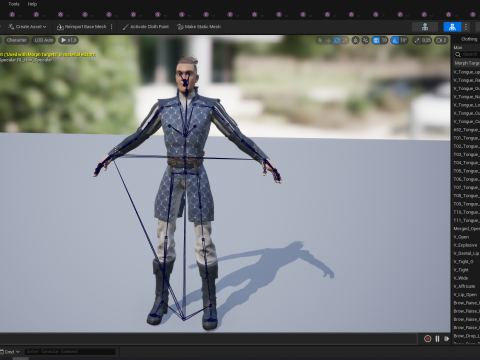Open the playback speed x1.0 menu

pyautogui.click(x=69, y=40)
